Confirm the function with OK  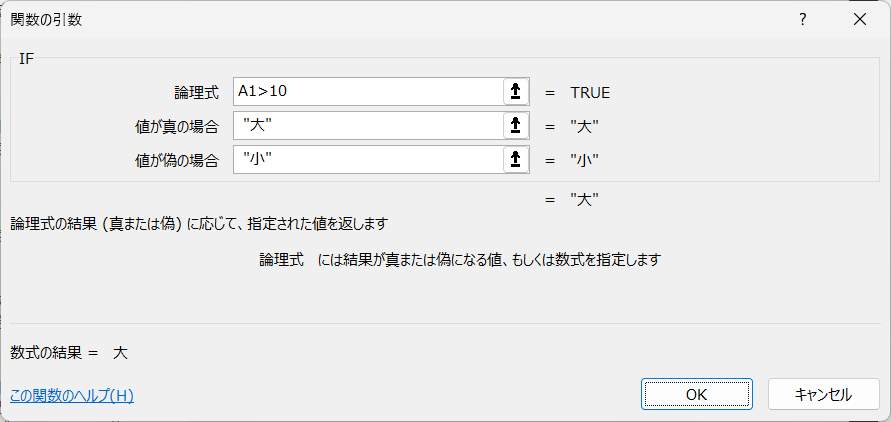click(x=697, y=394)
